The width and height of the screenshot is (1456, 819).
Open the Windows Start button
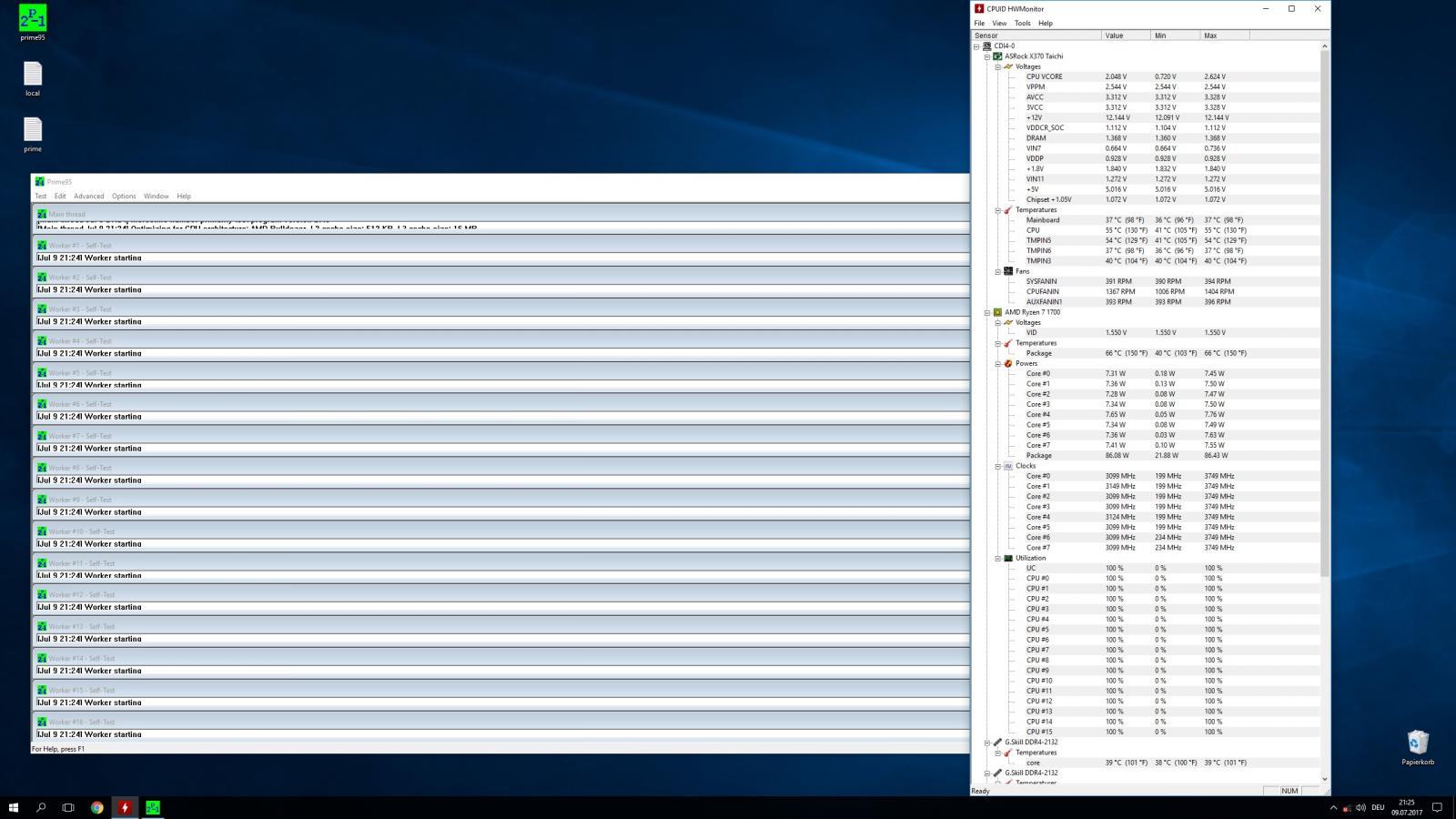point(14,807)
